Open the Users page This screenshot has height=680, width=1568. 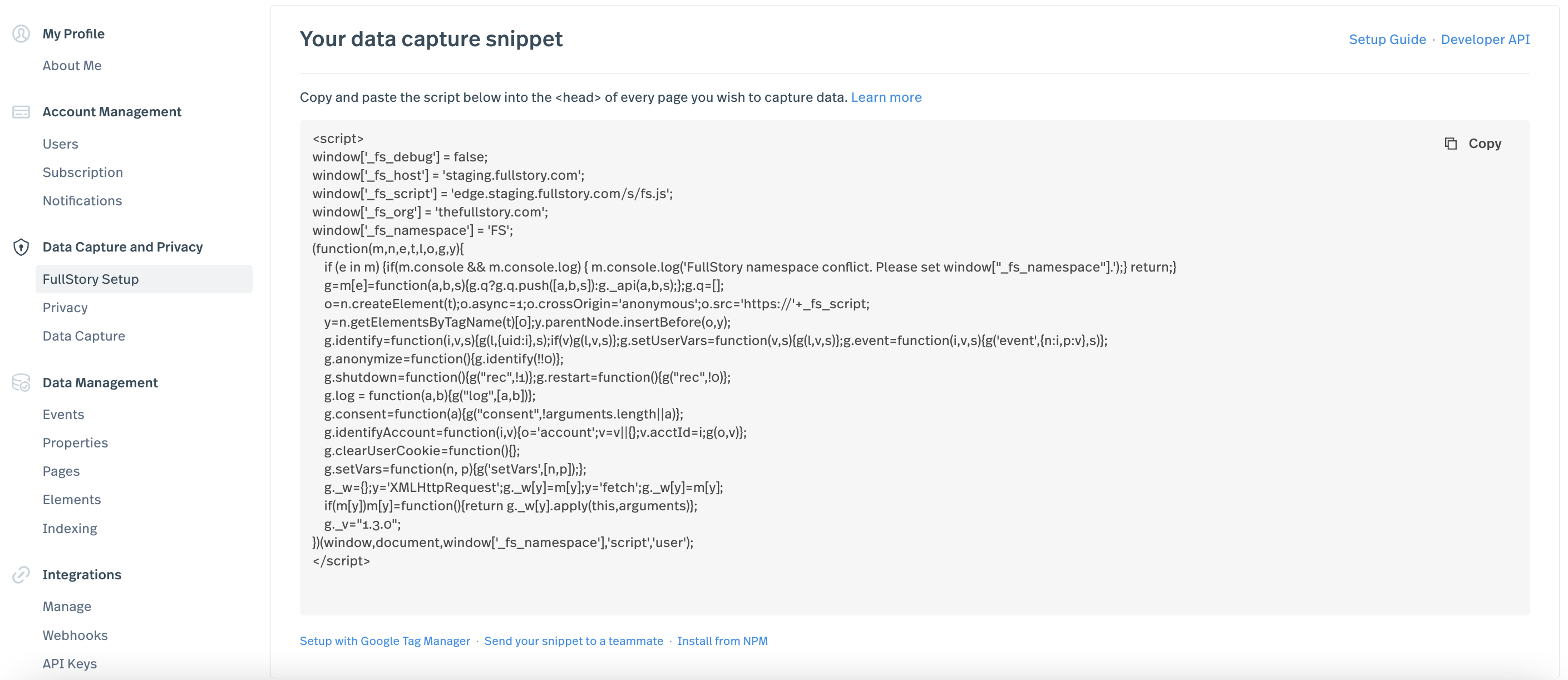pos(60,144)
